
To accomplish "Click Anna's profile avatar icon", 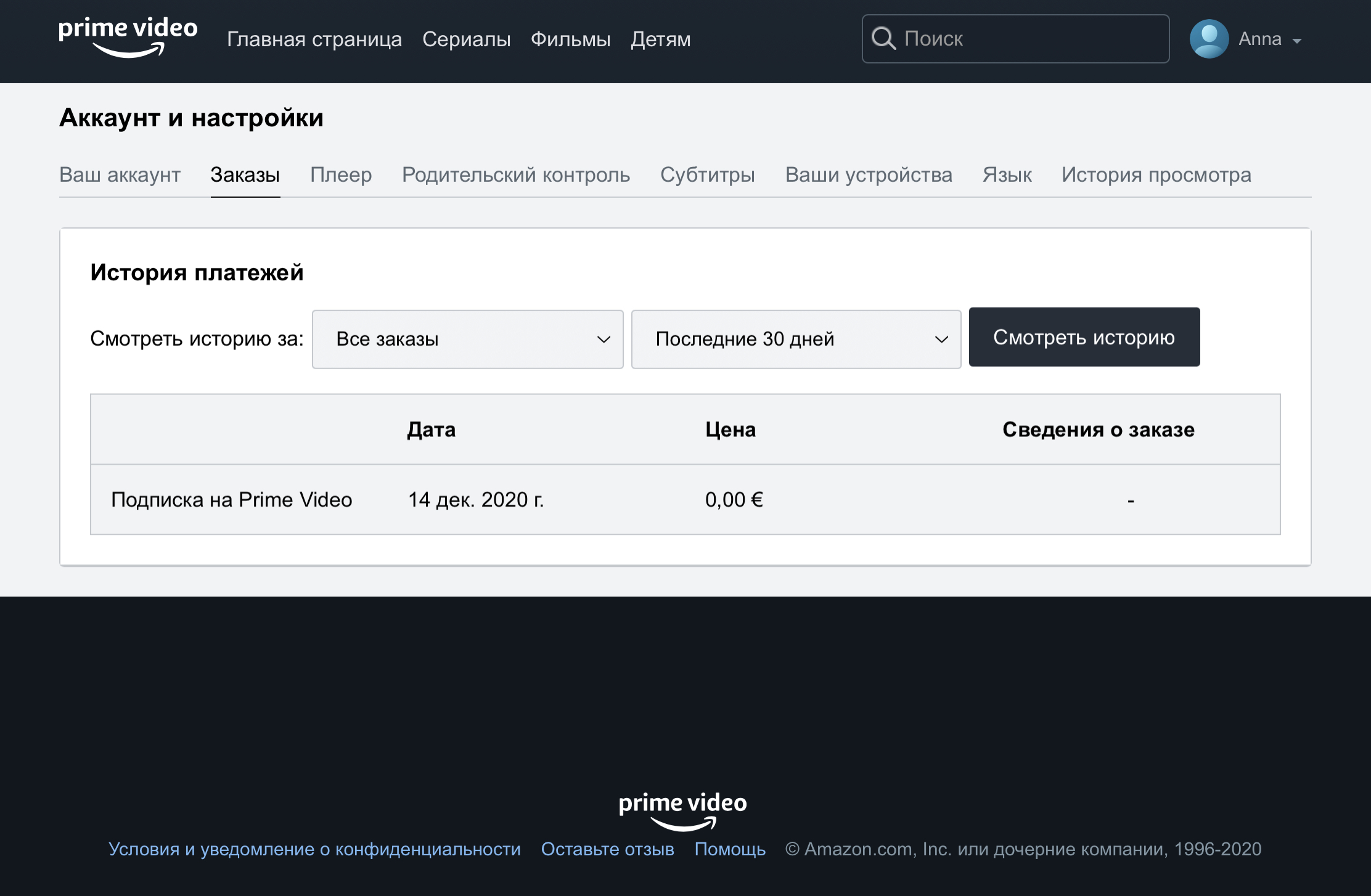I will click(1208, 39).
